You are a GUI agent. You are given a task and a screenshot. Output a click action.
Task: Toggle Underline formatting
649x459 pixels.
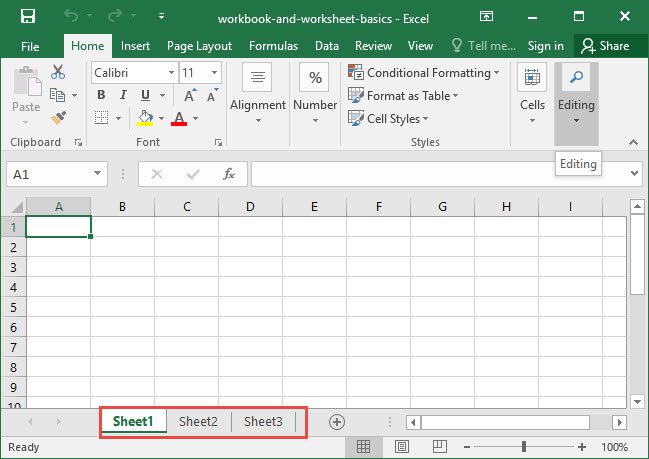pyautogui.click(x=145, y=95)
